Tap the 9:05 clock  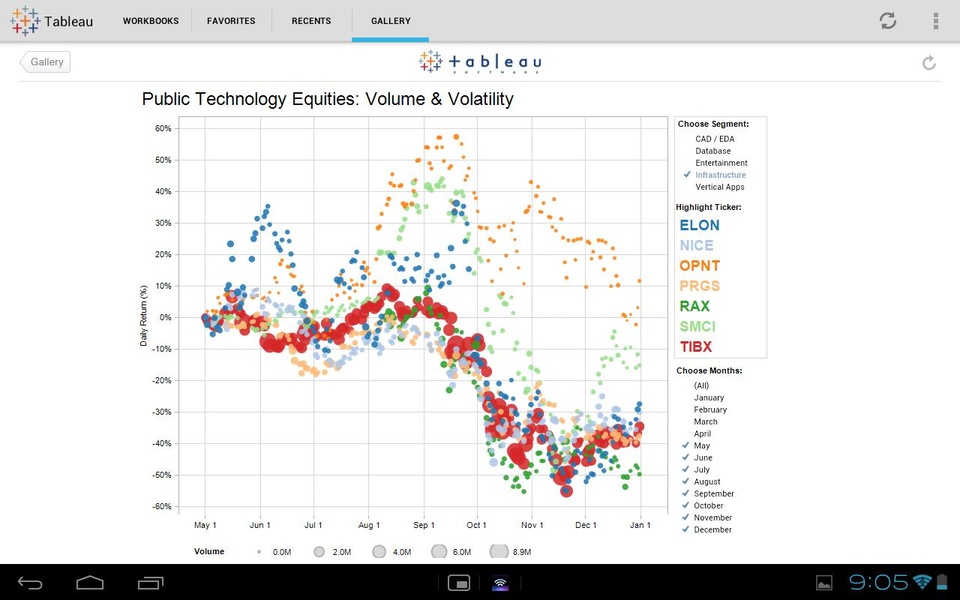879,582
